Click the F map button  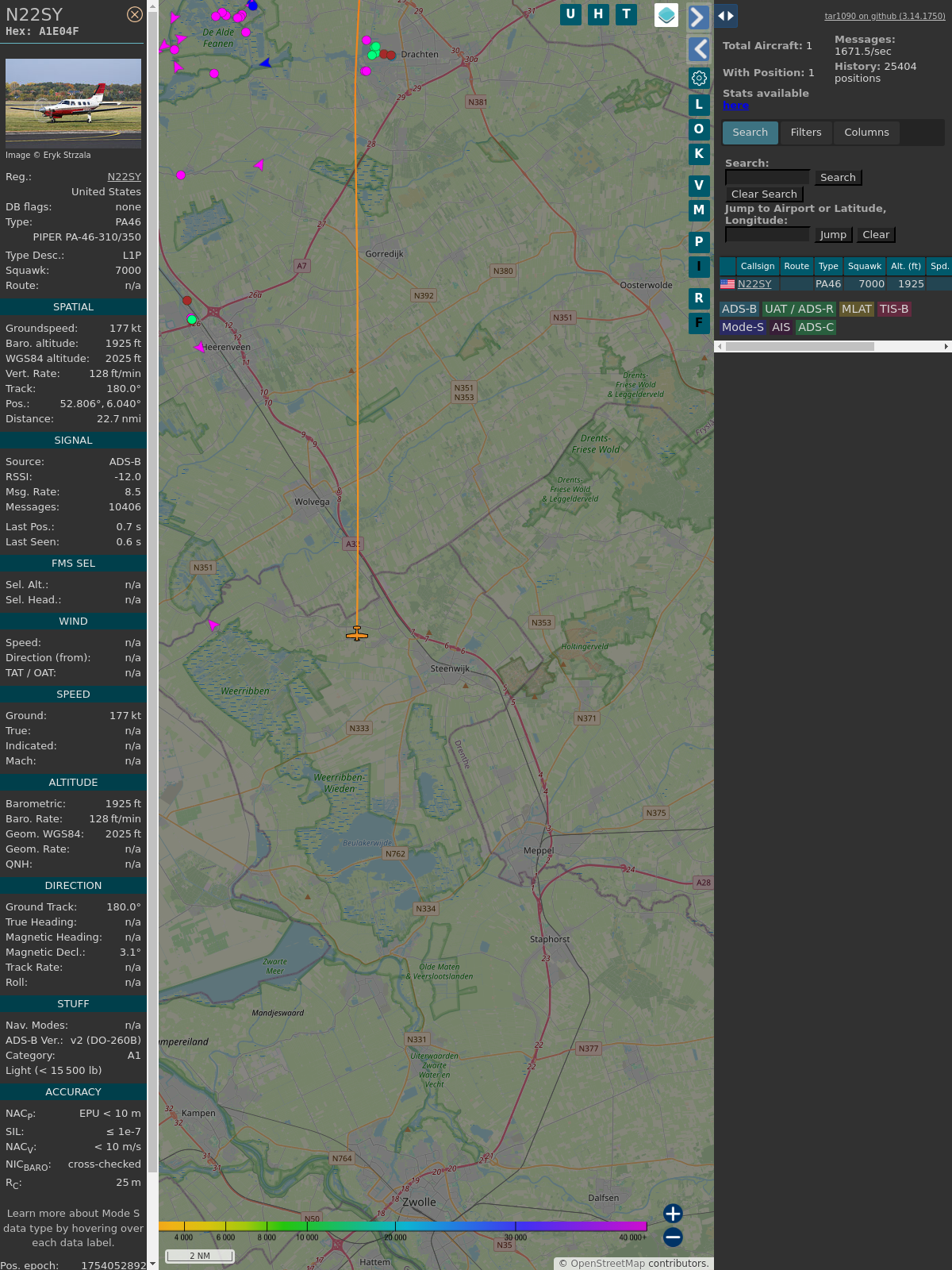(x=699, y=323)
